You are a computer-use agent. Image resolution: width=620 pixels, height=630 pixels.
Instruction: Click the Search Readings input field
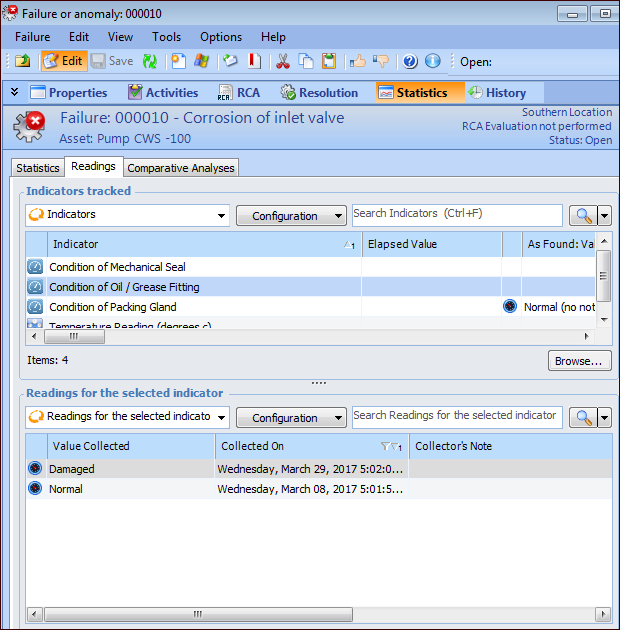pos(457,417)
